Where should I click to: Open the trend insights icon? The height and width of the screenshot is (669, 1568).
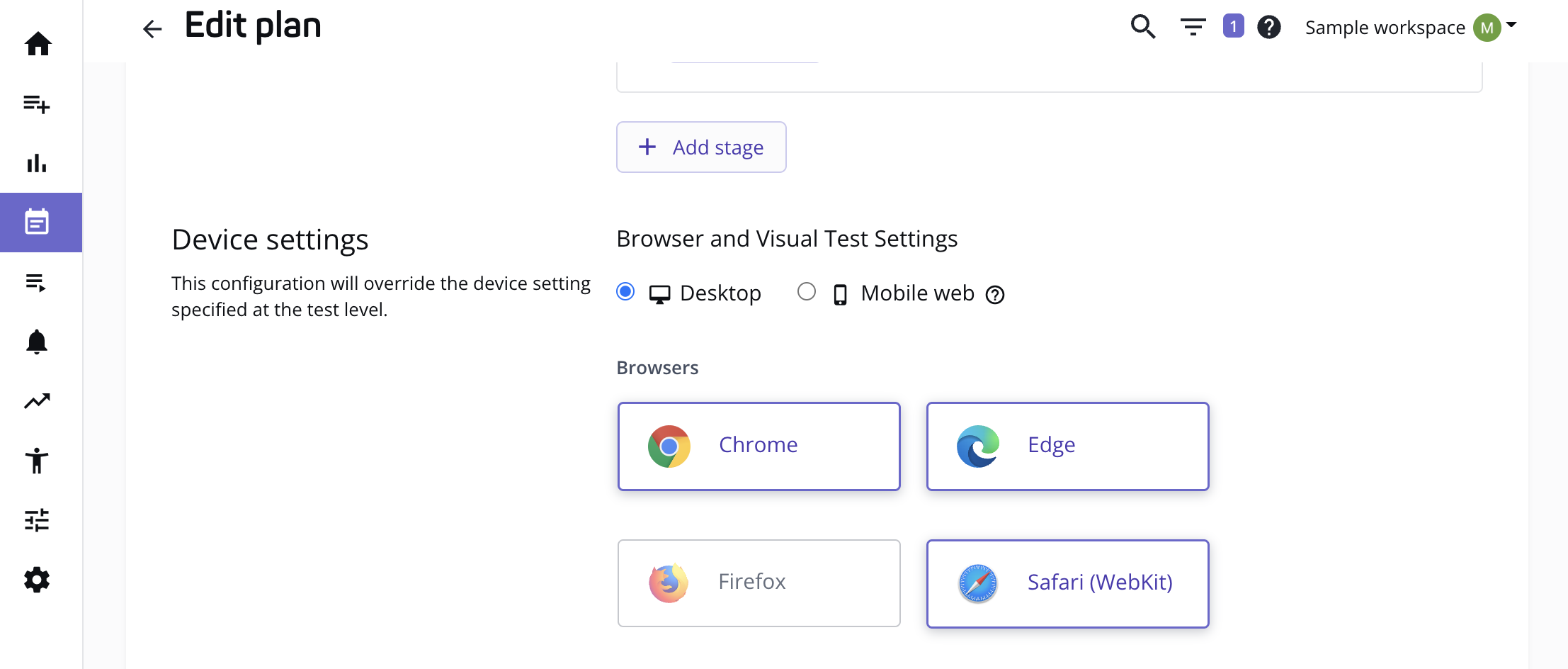37,401
